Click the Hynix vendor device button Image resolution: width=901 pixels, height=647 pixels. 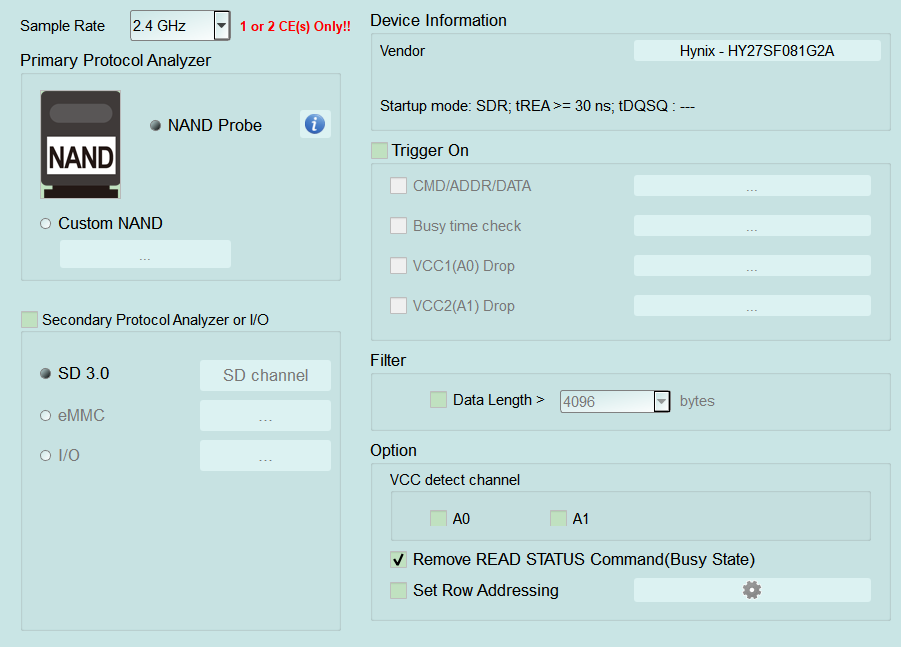(757, 51)
